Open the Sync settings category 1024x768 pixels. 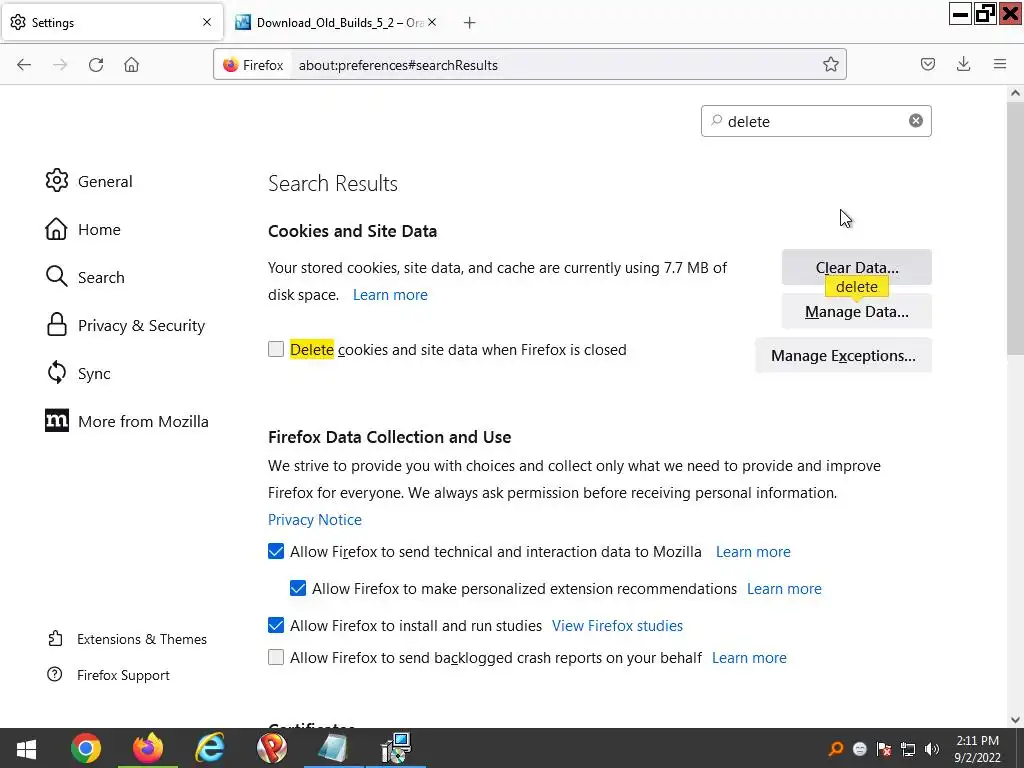click(78, 373)
